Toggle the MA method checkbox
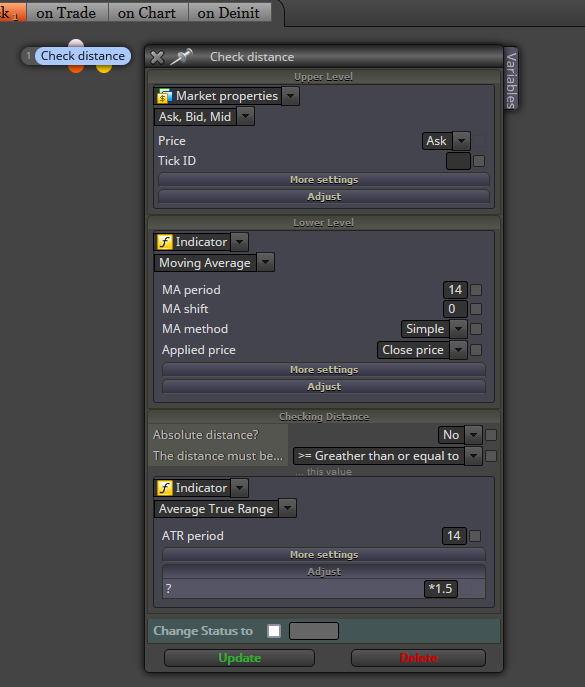Image resolution: width=585 pixels, height=687 pixels. tap(476, 329)
